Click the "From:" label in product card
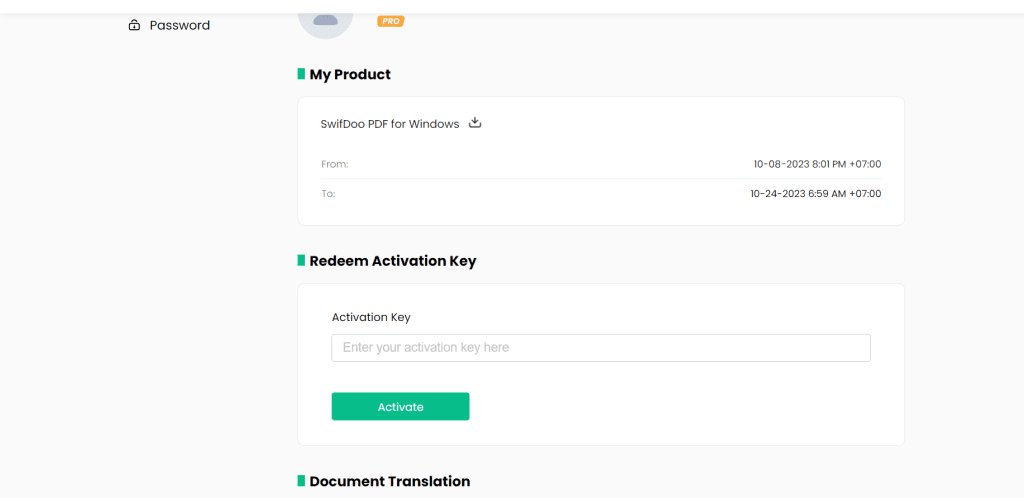1024x498 pixels. (x=334, y=164)
